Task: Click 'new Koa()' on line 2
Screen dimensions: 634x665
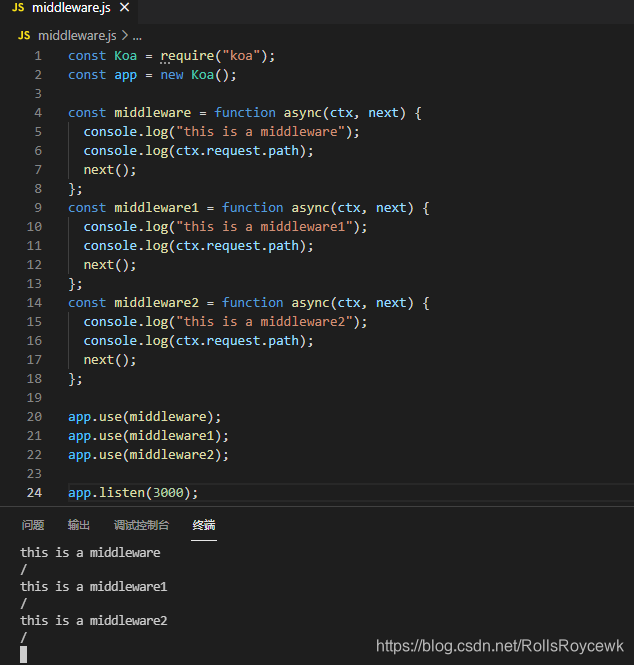Action: tap(195, 75)
